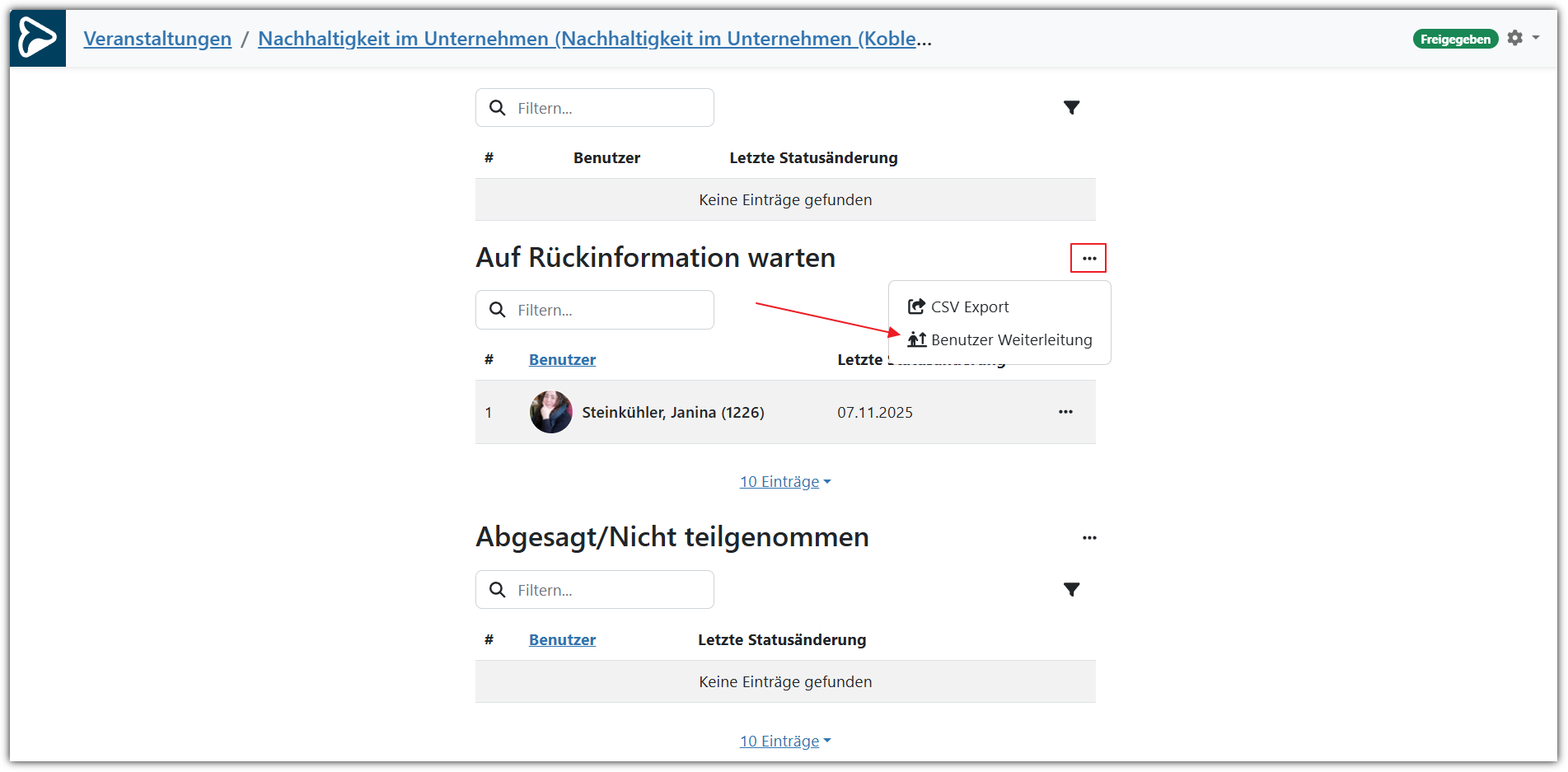Open the three-dot menu for Auf Rückinformation warten

(x=1088, y=259)
